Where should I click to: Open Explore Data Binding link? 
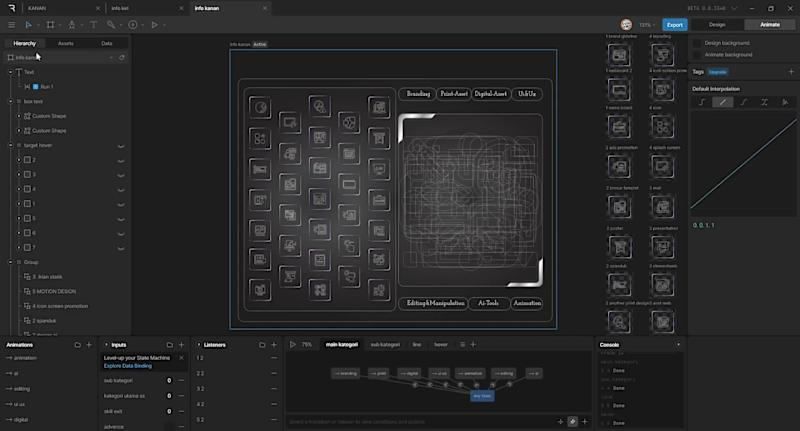tap(128, 366)
